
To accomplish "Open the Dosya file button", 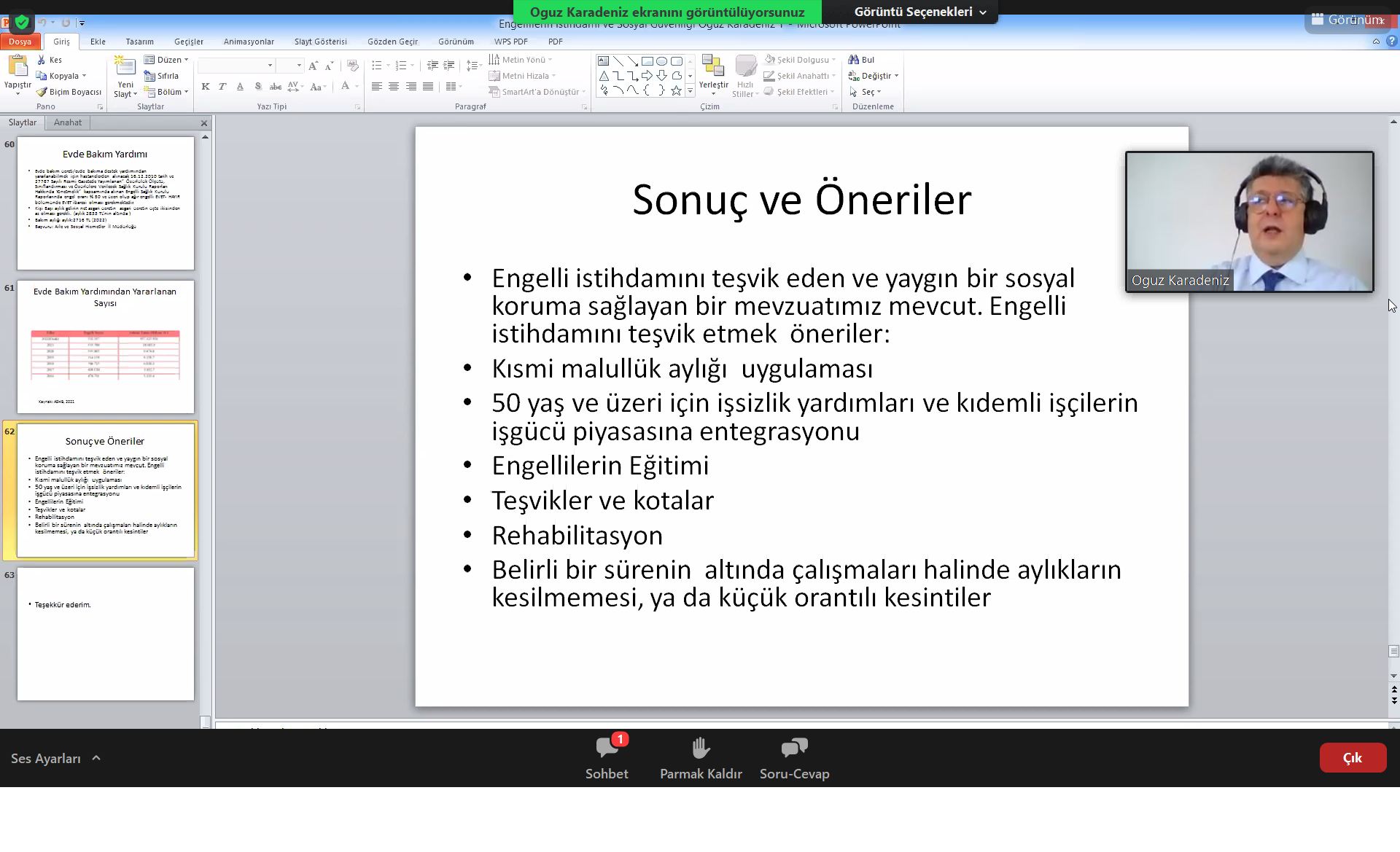I will [20, 42].
